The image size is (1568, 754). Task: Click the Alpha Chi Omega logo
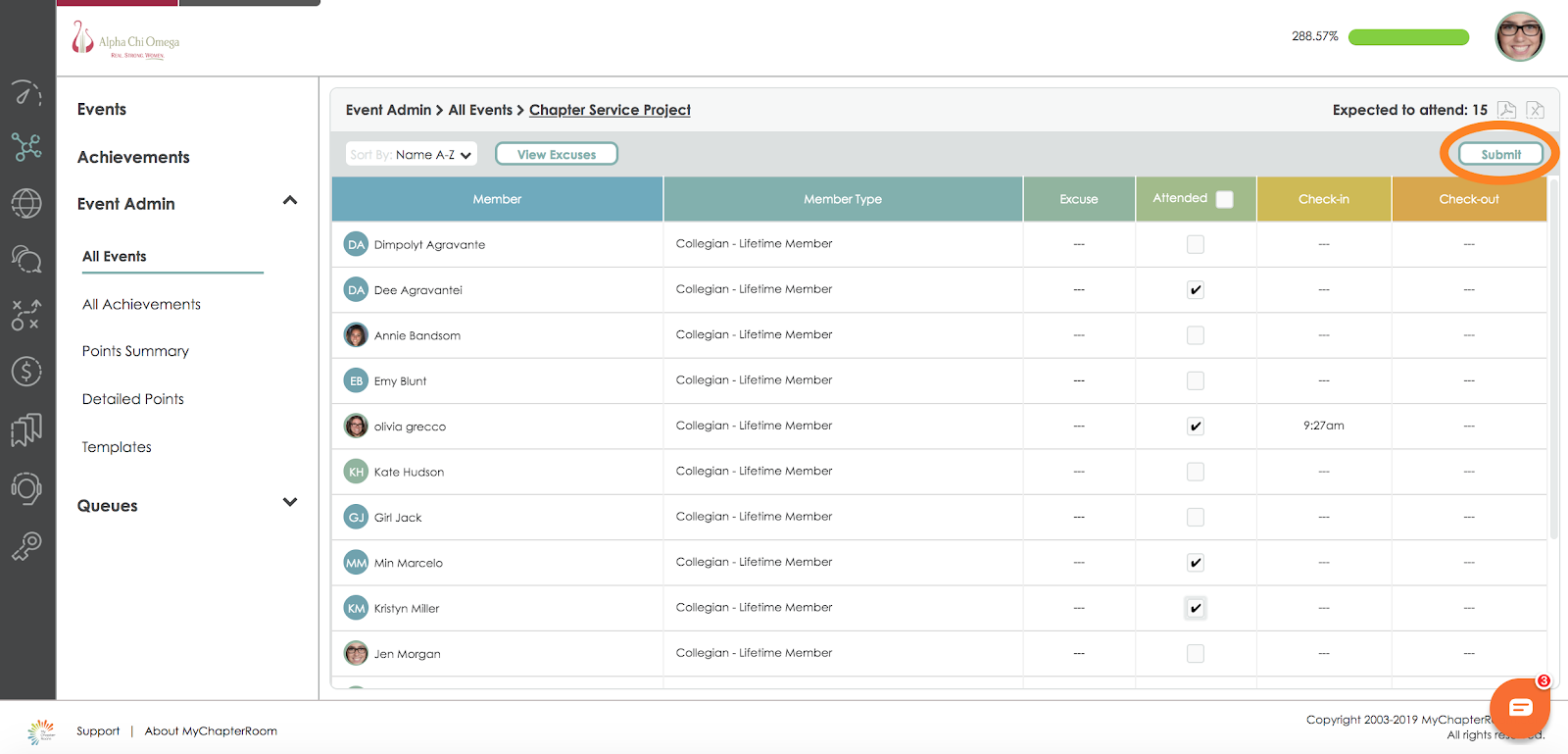125,40
